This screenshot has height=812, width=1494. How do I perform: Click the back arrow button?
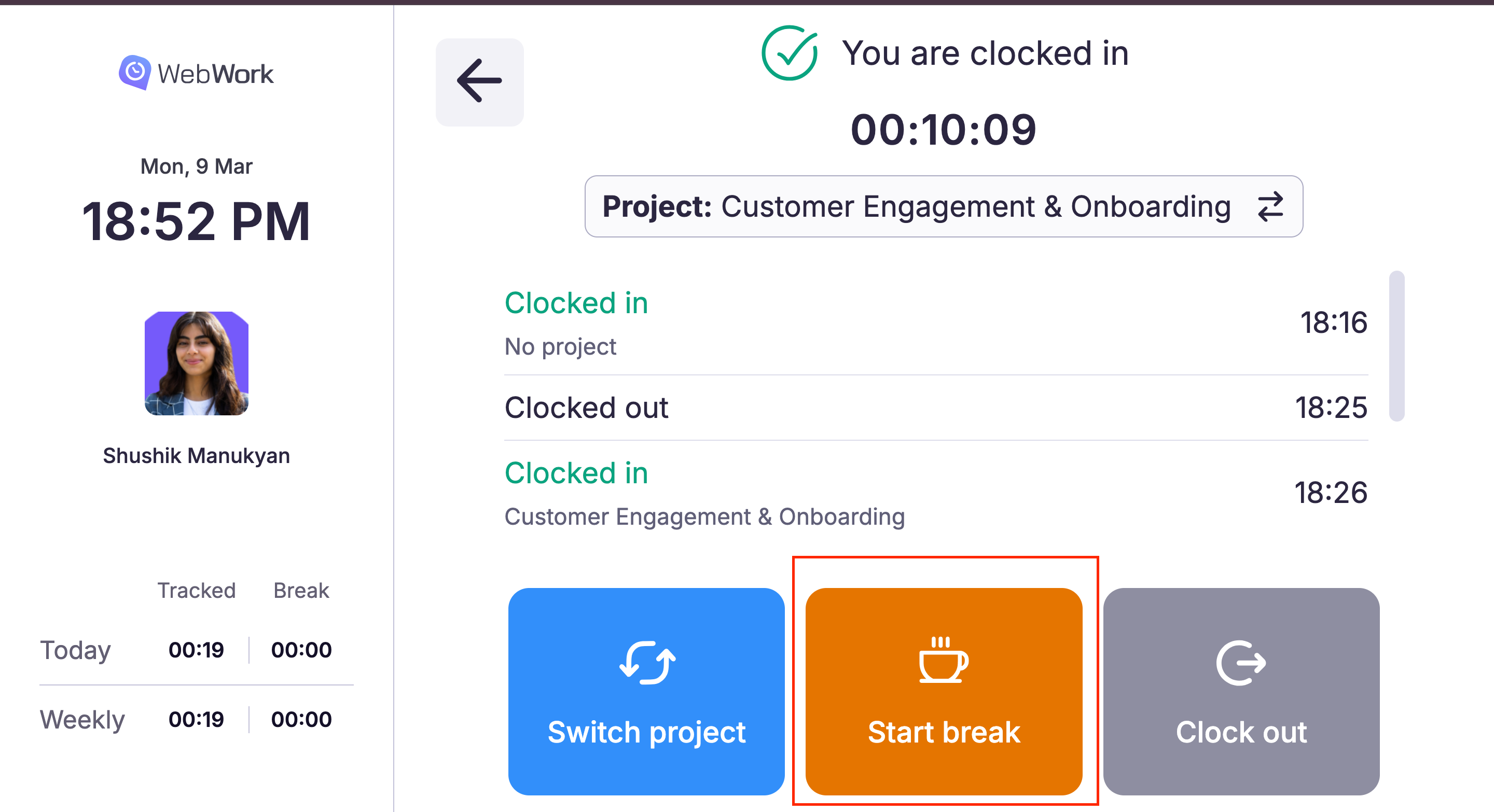click(479, 82)
